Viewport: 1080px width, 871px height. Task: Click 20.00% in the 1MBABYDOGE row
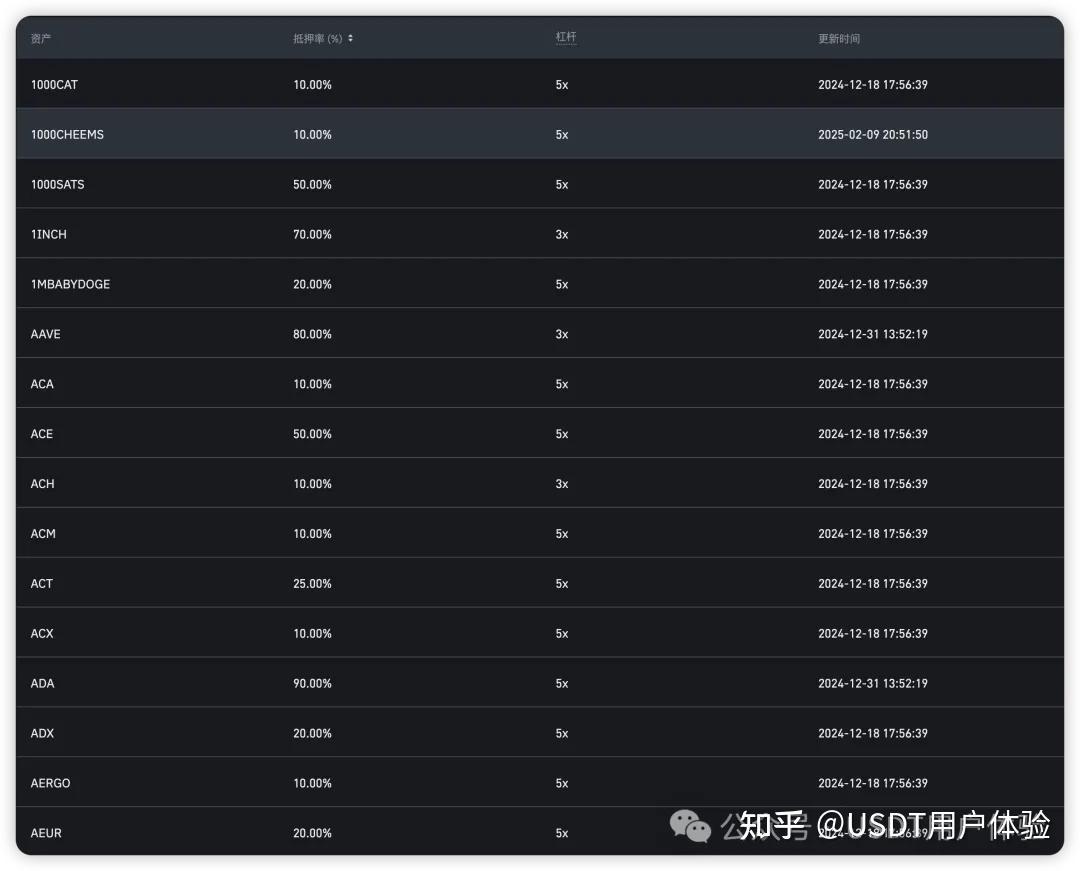313,284
